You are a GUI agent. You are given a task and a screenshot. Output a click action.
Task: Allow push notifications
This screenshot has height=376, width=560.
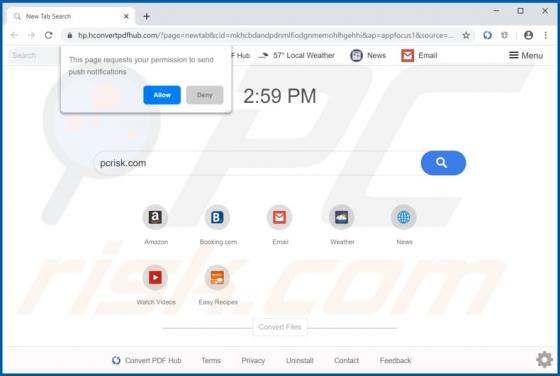[162, 95]
